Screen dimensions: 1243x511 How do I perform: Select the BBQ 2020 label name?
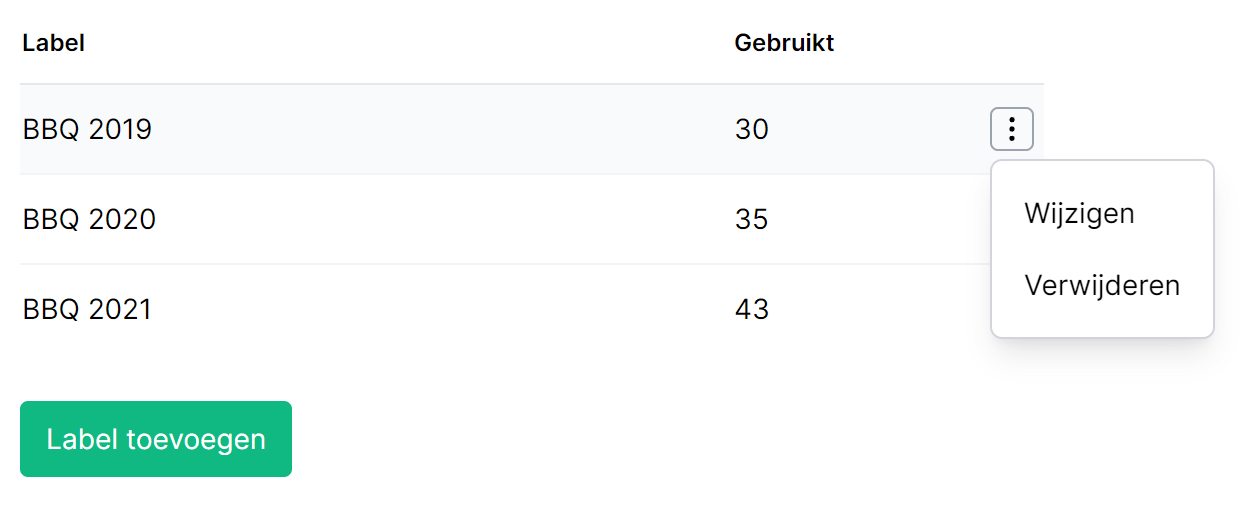click(x=89, y=219)
